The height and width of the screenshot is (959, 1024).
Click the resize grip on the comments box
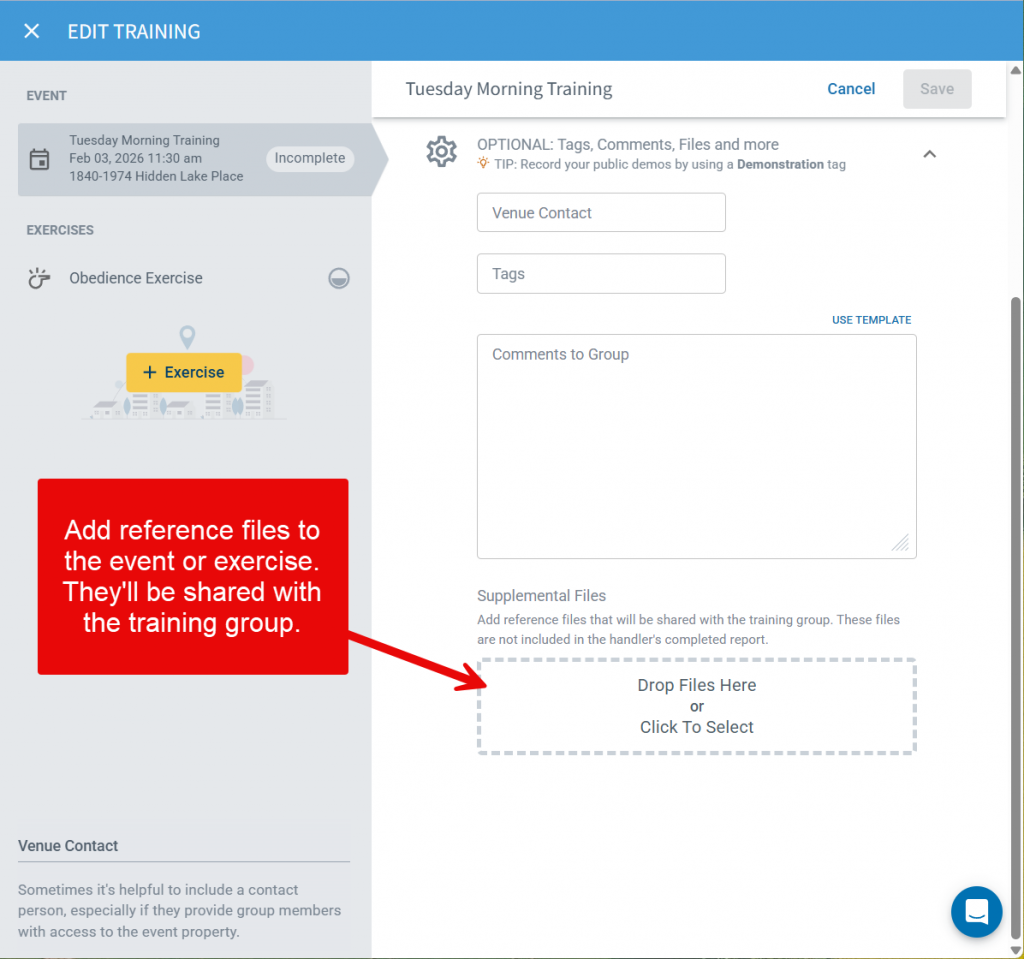point(901,543)
